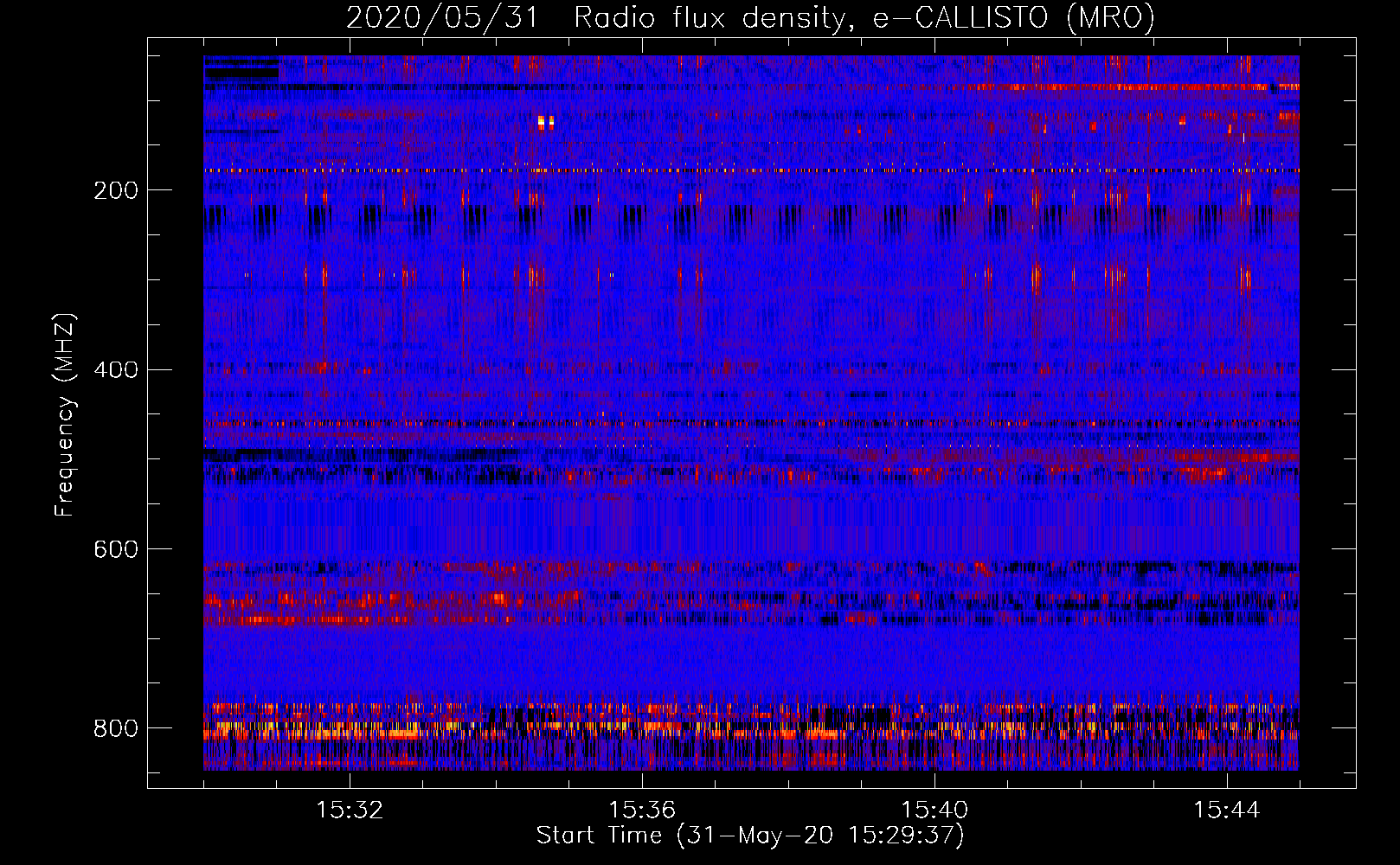Screen dimensions: 1400x865
Task: Click the '200' frequency tick label
Action: pyautogui.click(x=116, y=190)
